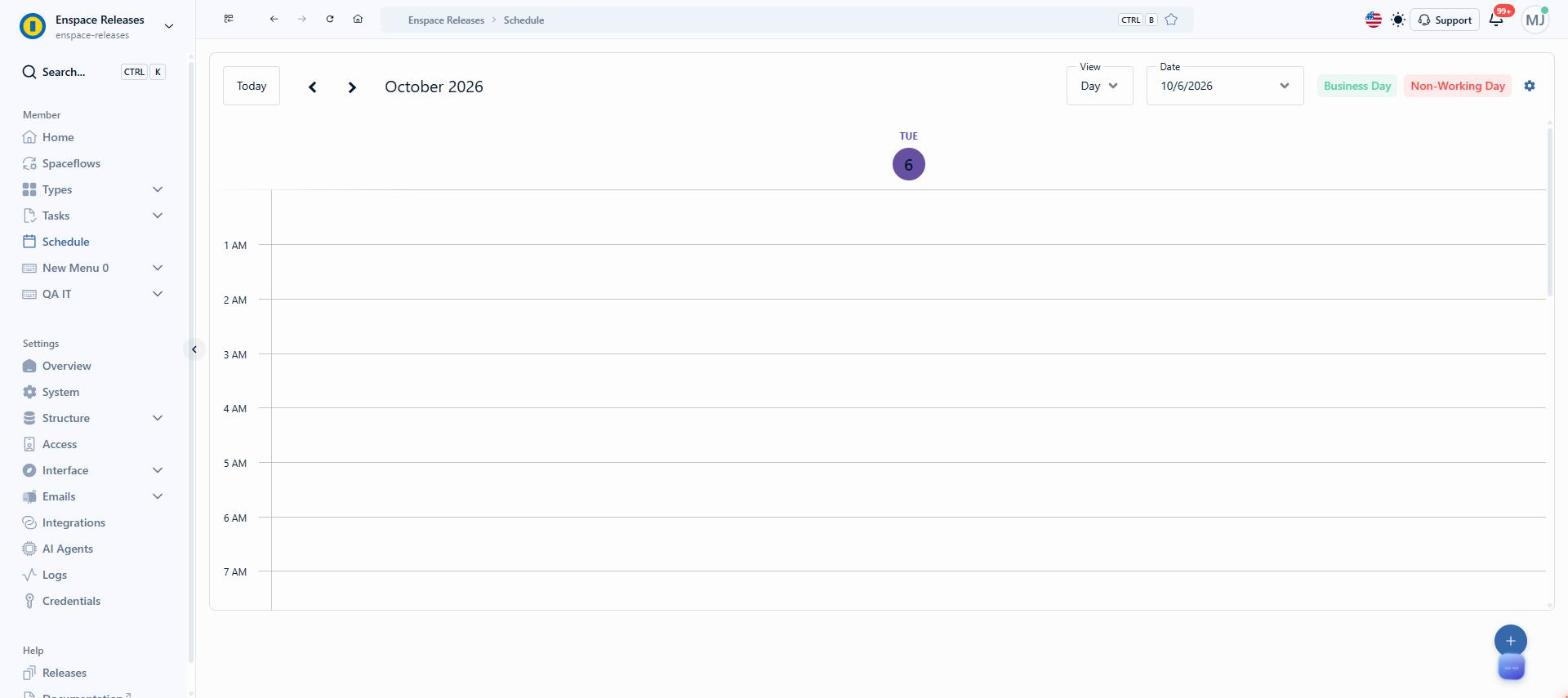Open Overview settings
The height and width of the screenshot is (698, 1568).
(x=66, y=366)
